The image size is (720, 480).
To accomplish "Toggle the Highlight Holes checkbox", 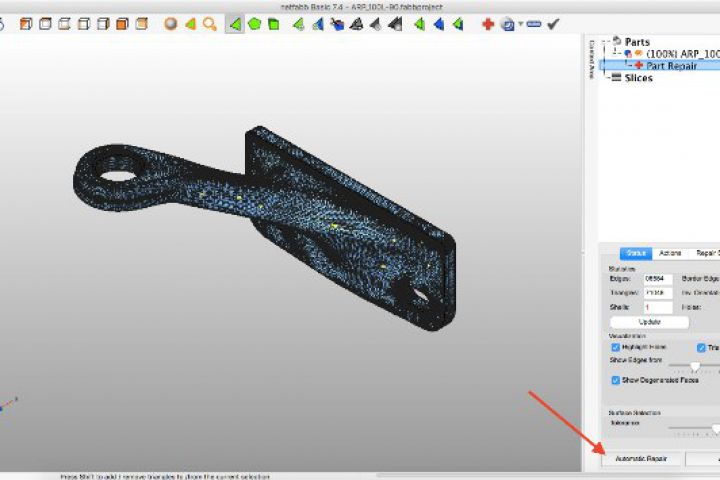I will tap(616, 347).
